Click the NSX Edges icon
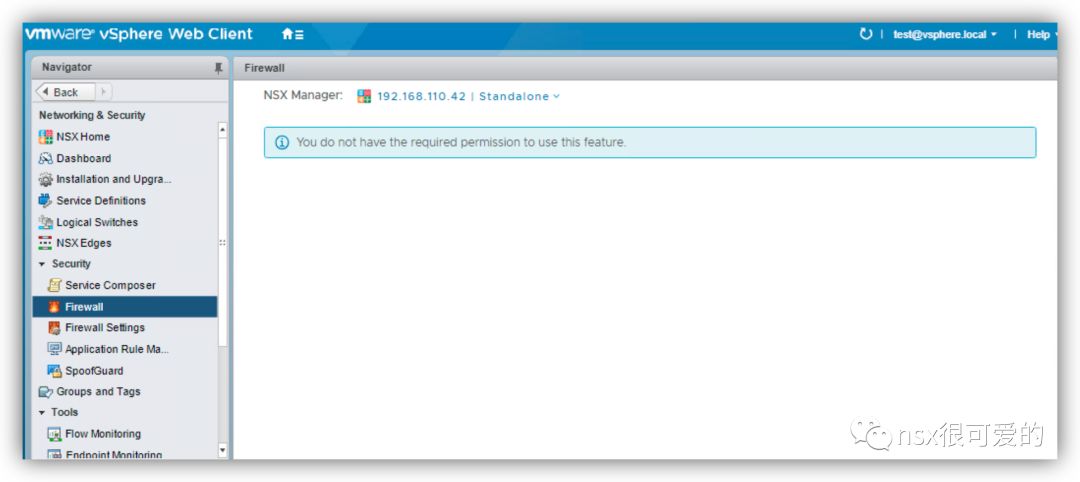Image resolution: width=1080 pixels, height=482 pixels. [x=45, y=243]
